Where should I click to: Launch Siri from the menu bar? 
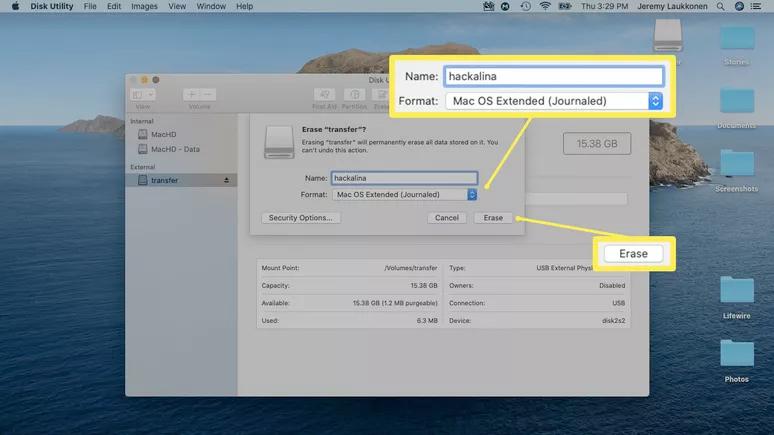[x=739, y=6]
